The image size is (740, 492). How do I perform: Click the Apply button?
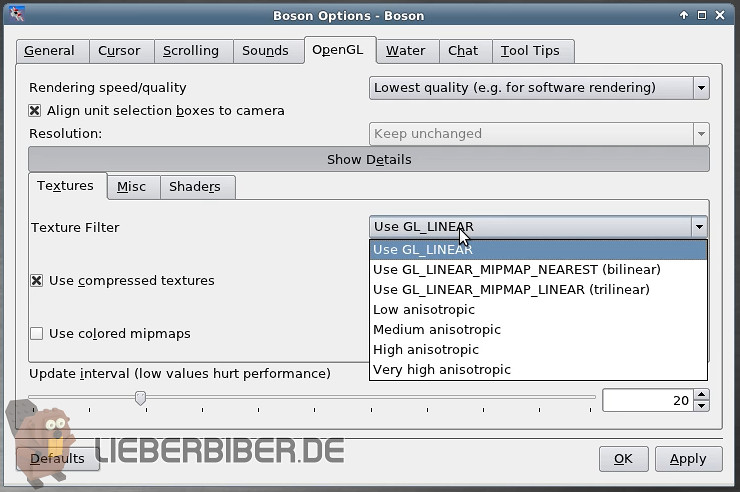pos(689,459)
